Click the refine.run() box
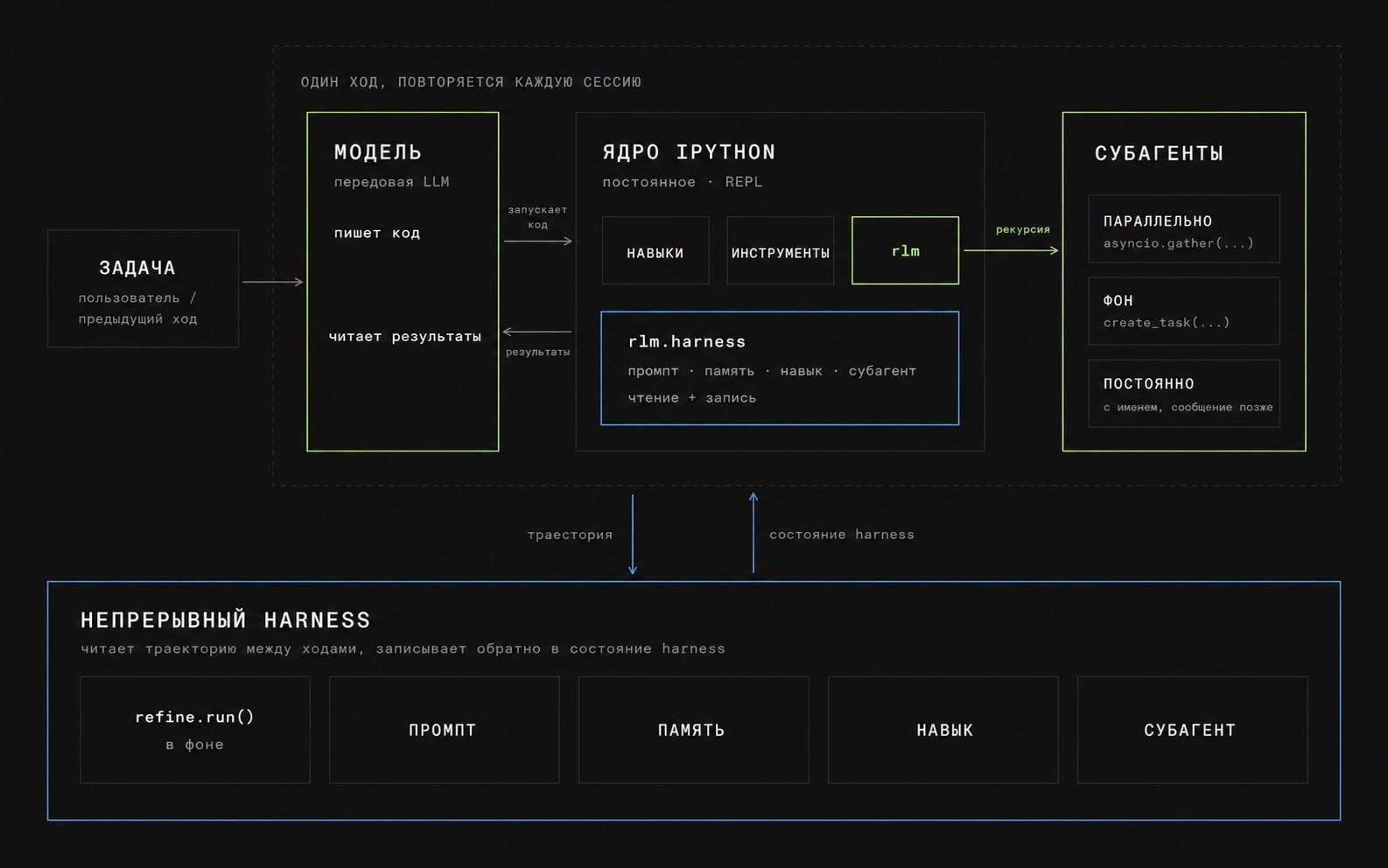Screen dimensions: 1388x868 pos(195,730)
